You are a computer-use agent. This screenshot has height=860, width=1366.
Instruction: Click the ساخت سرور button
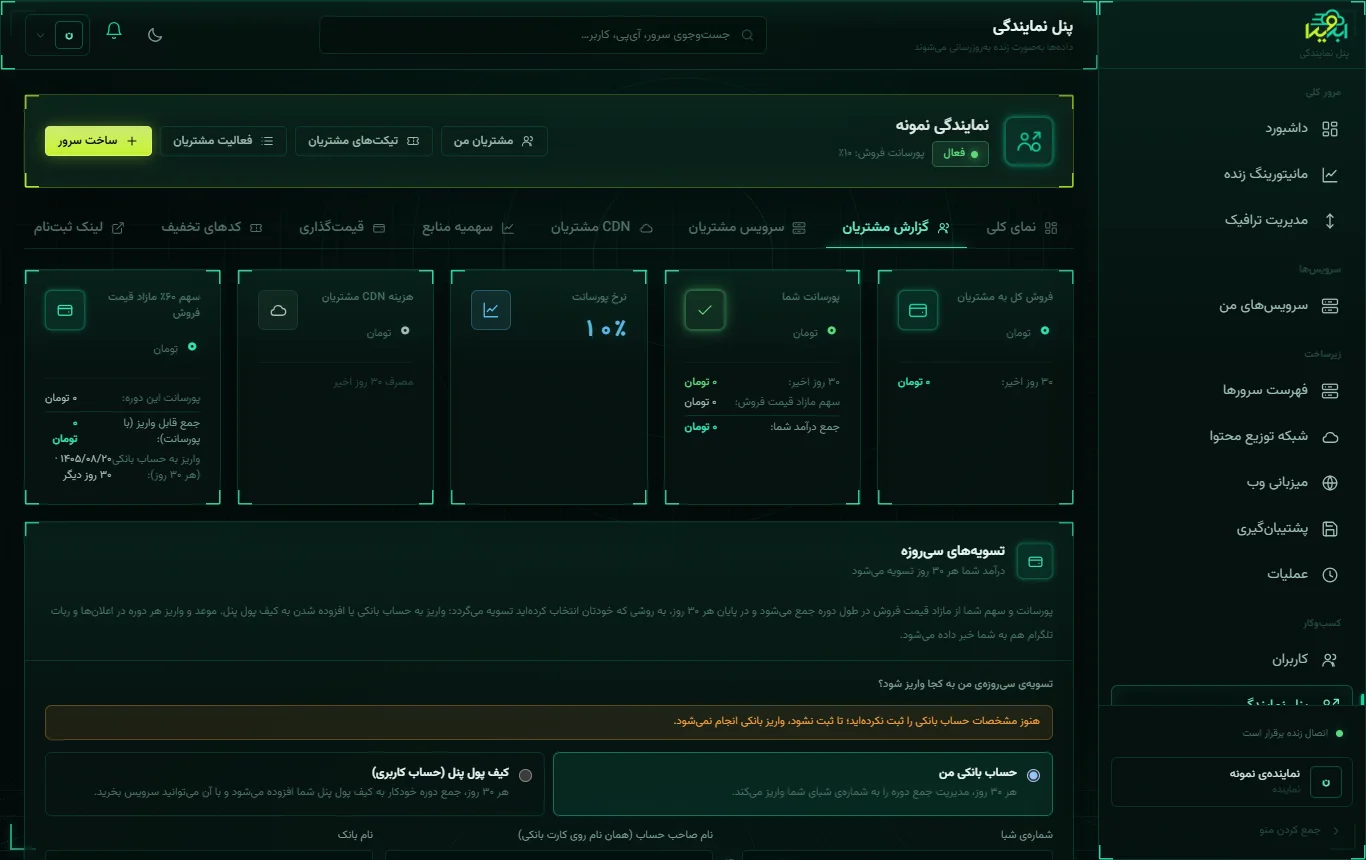tap(98, 141)
